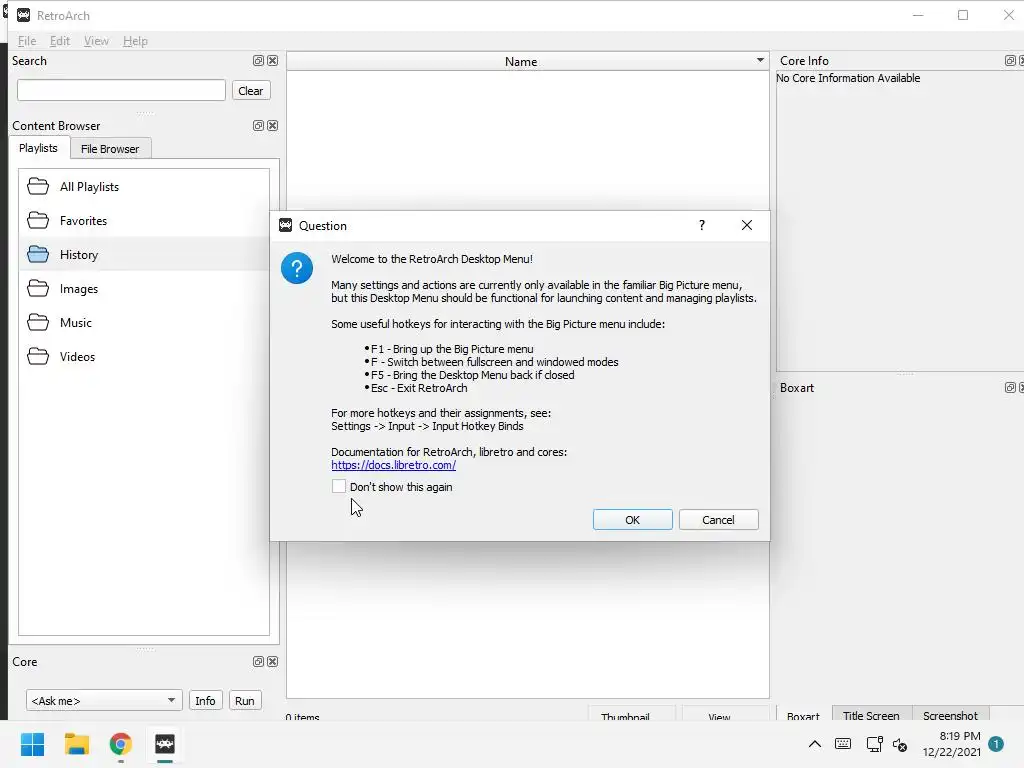Click the help question mark in dialog title bar
The height and width of the screenshot is (768, 1024).
pyautogui.click(x=702, y=225)
